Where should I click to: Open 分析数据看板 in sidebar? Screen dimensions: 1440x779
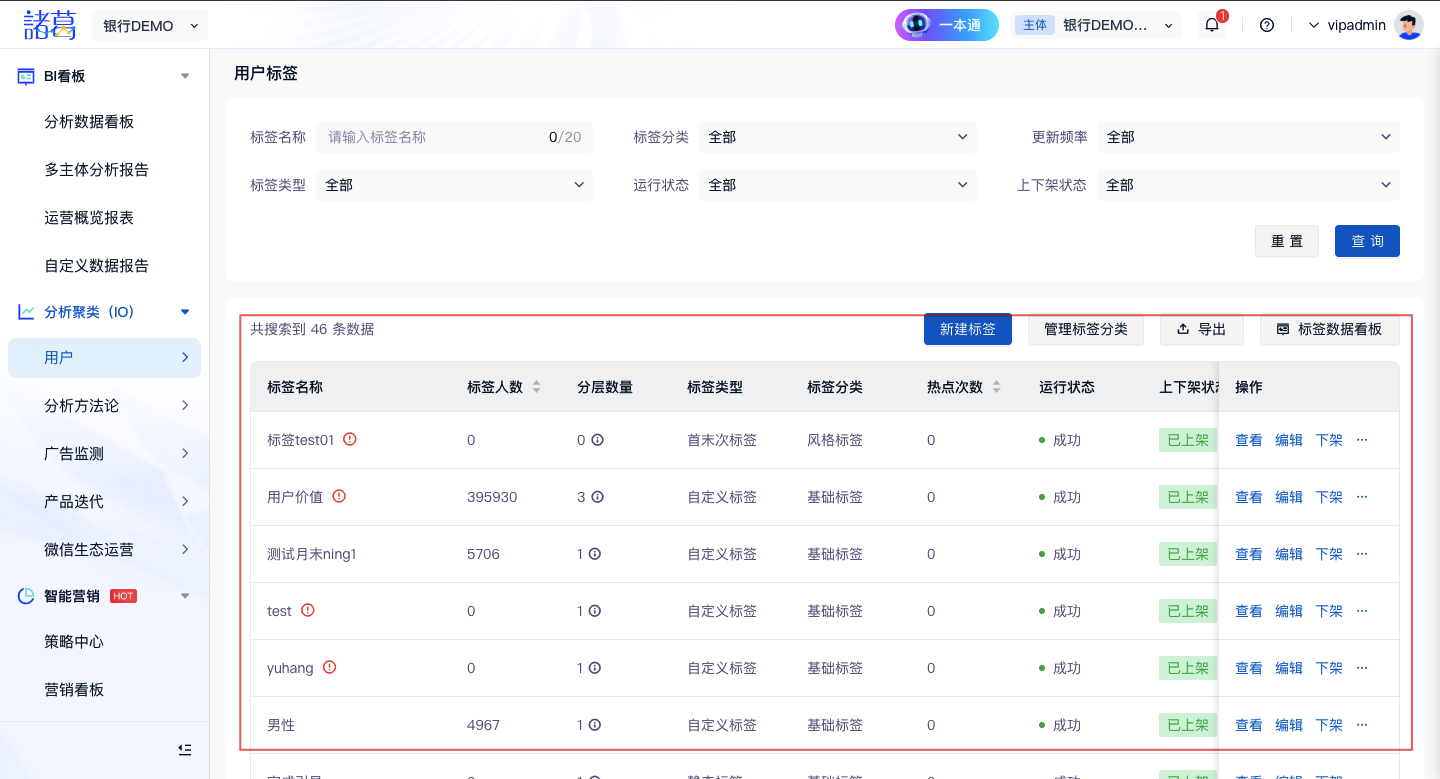click(x=89, y=122)
